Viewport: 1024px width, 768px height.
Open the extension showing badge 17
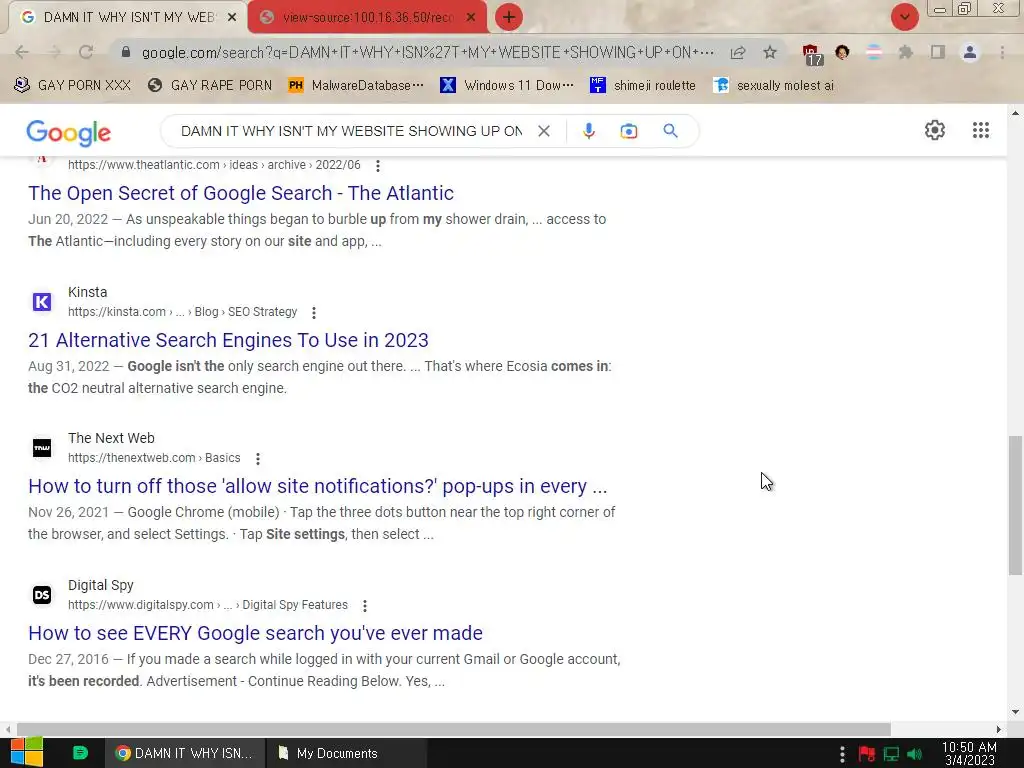(x=811, y=54)
